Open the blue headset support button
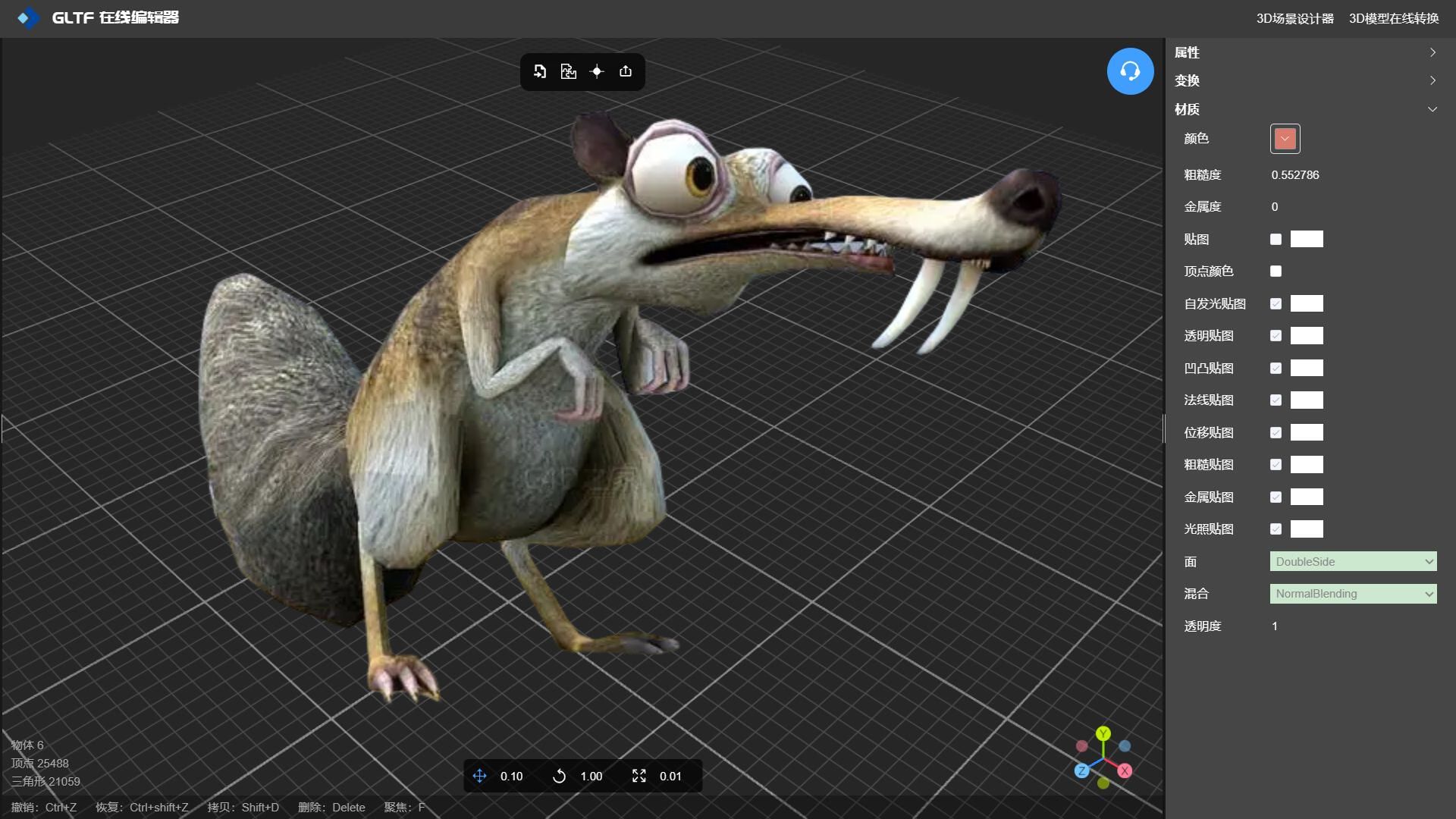 (x=1130, y=71)
